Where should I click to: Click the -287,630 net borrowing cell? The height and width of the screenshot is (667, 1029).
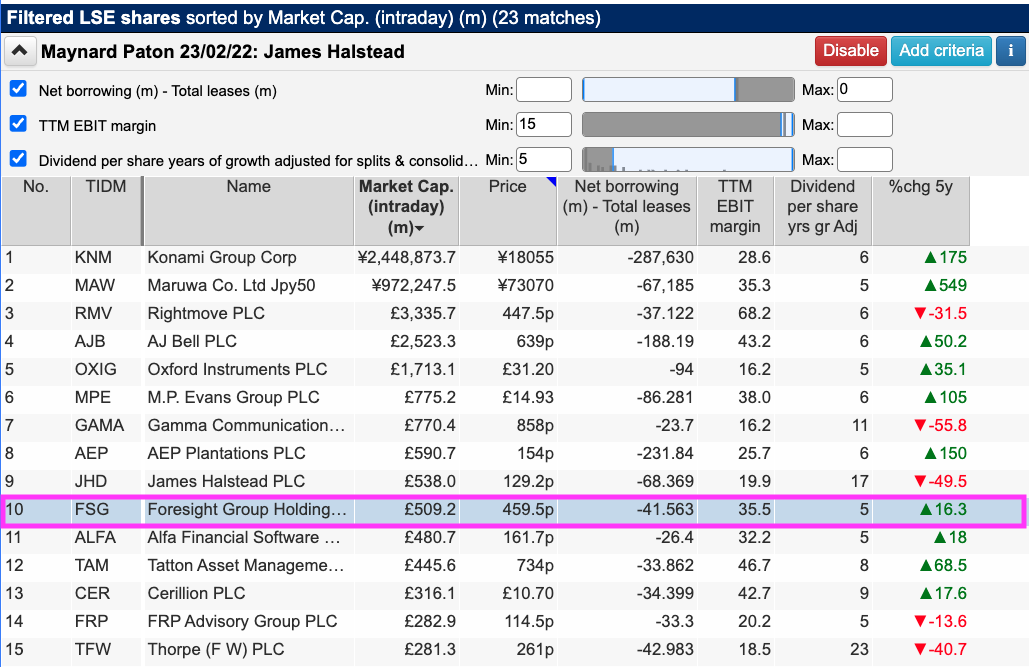pos(627,257)
